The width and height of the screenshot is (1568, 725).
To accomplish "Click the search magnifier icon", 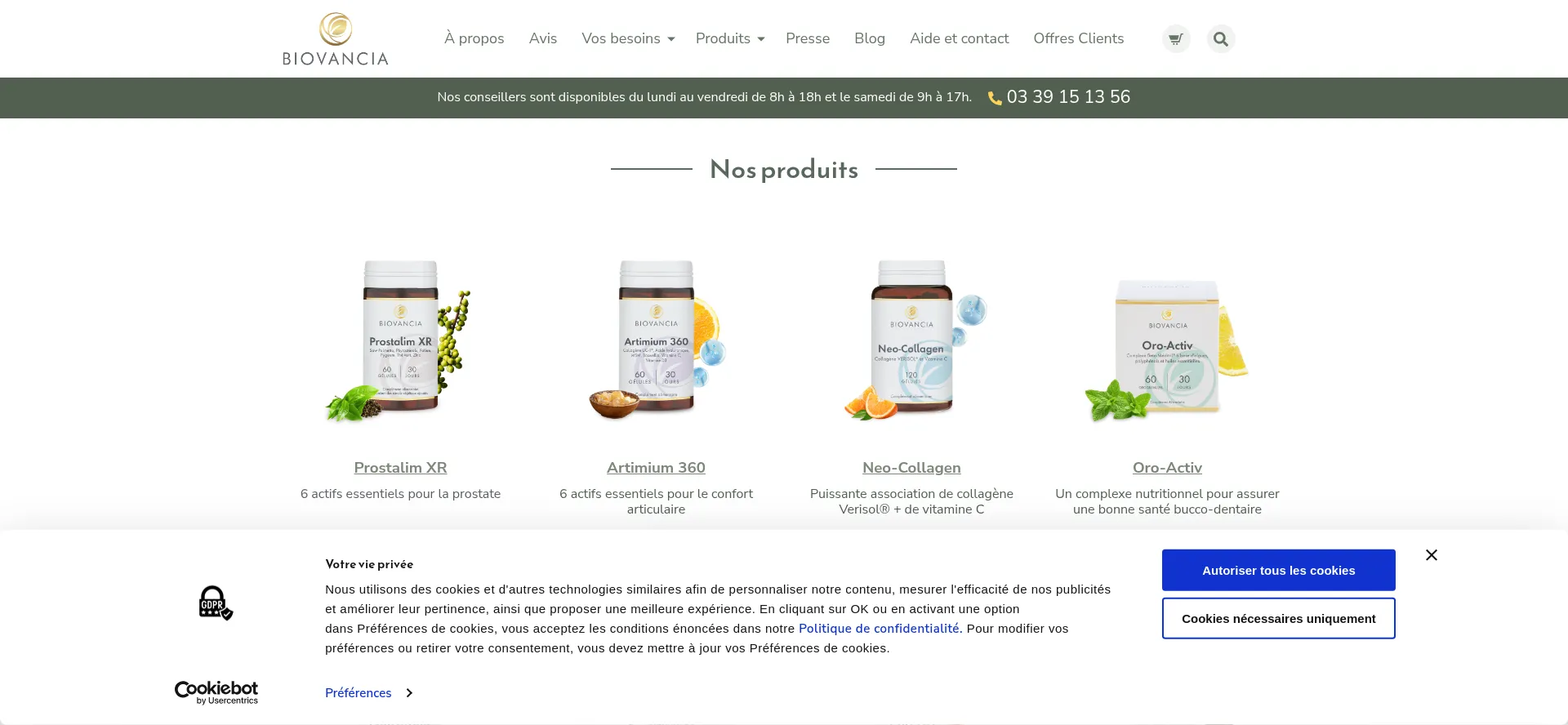I will [1221, 38].
